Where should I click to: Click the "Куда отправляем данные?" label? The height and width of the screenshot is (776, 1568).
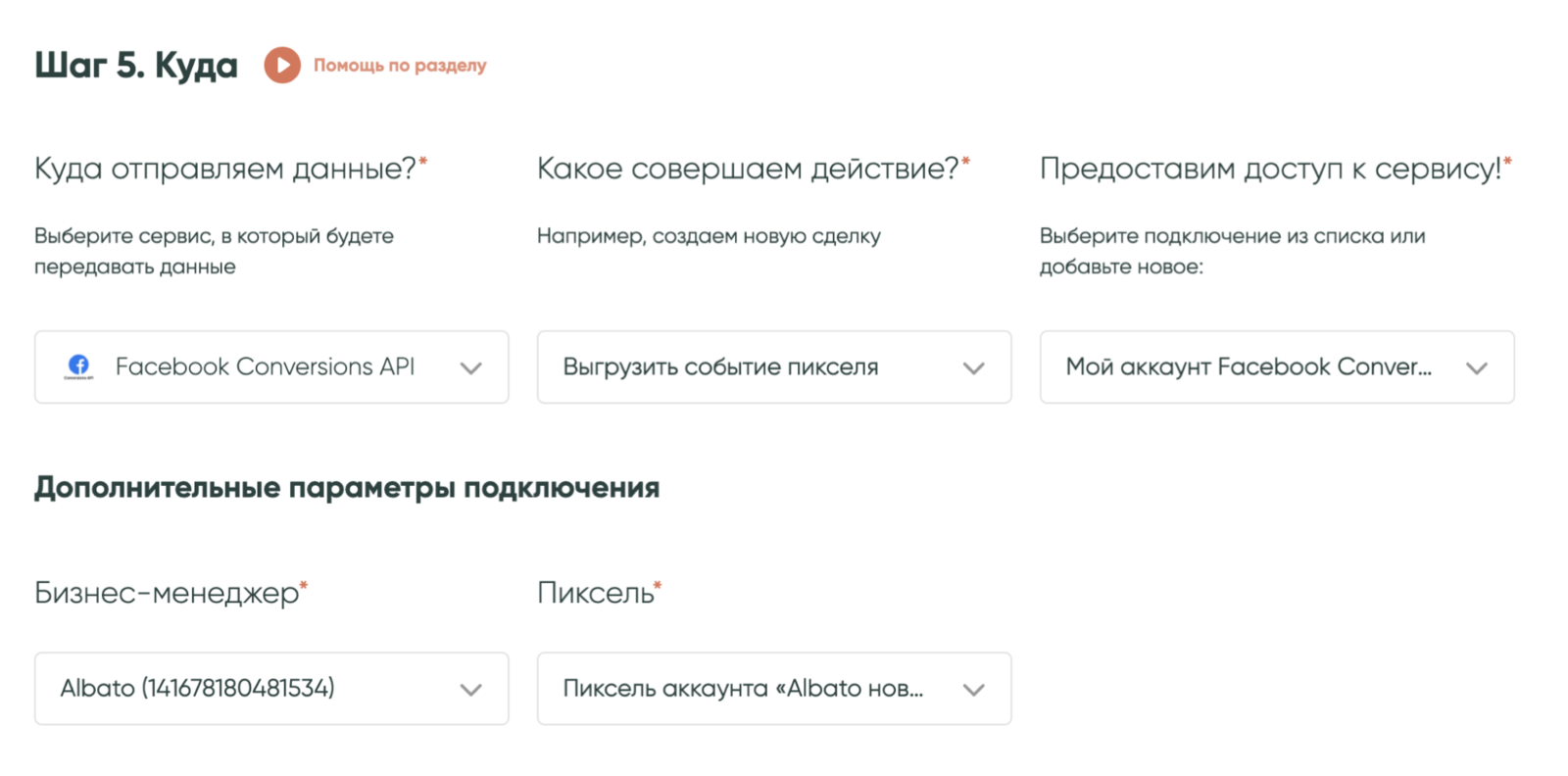coord(225,169)
